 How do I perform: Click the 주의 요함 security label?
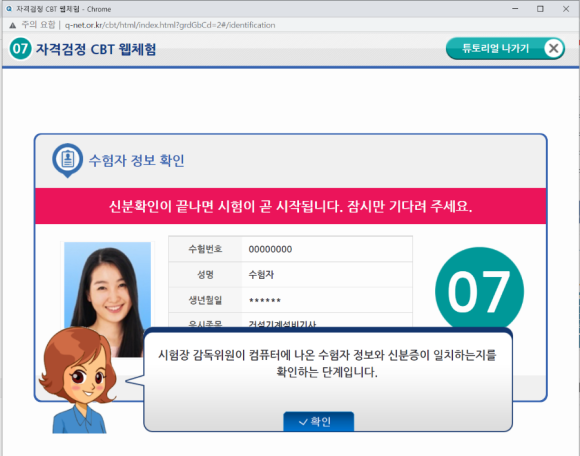click(x=38, y=25)
